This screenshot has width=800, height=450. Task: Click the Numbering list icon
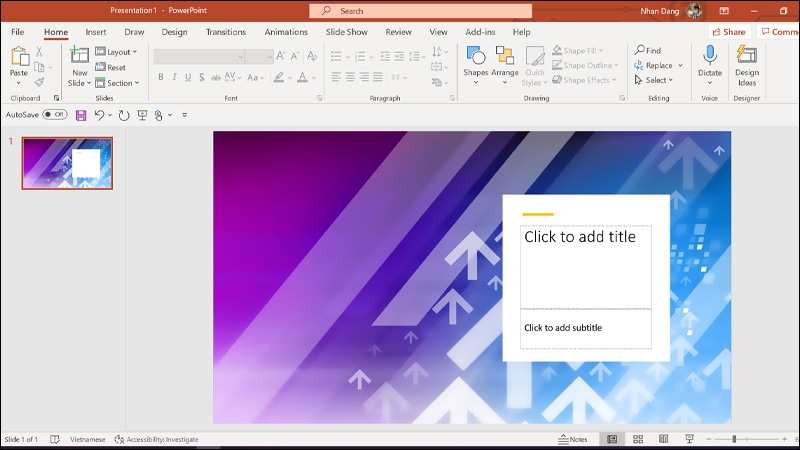pyautogui.click(x=360, y=56)
